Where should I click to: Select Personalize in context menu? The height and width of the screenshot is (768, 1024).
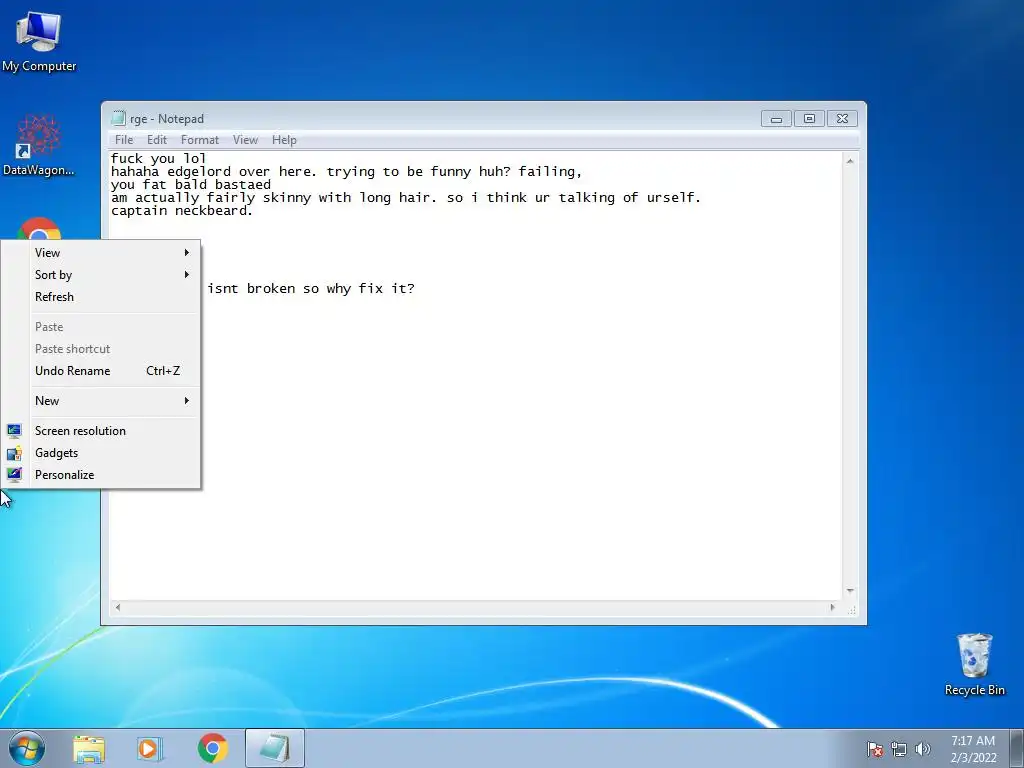pos(100,475)
